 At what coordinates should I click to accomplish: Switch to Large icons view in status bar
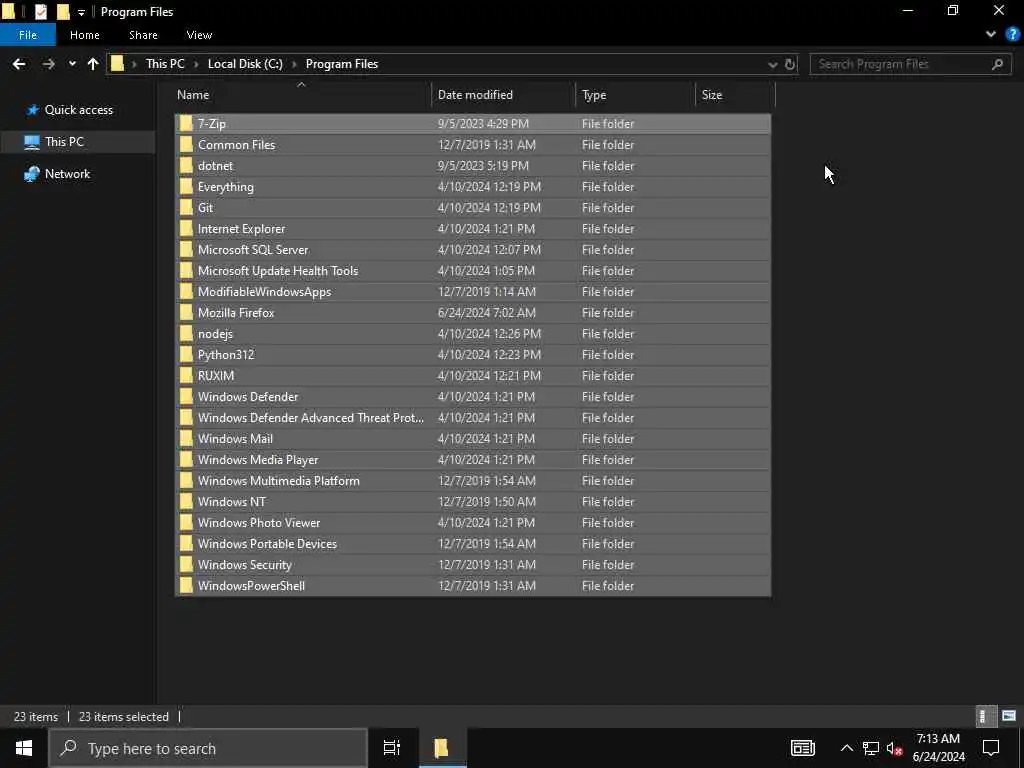pos(1009,716)
